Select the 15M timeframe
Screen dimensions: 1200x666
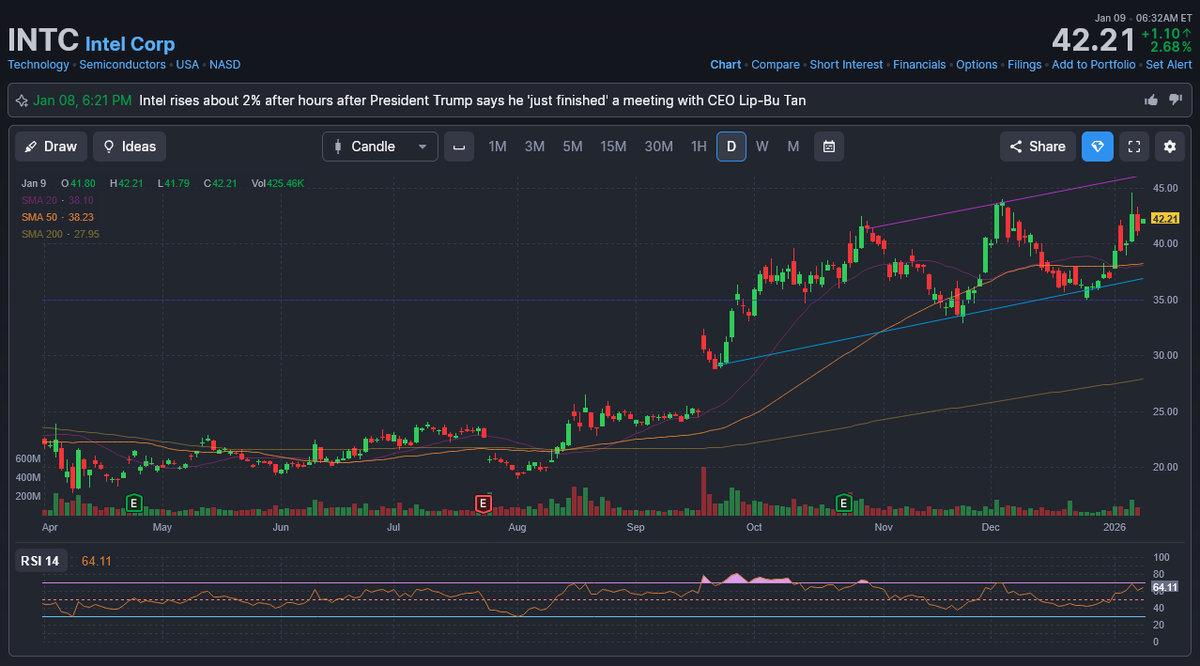(613, 146)
